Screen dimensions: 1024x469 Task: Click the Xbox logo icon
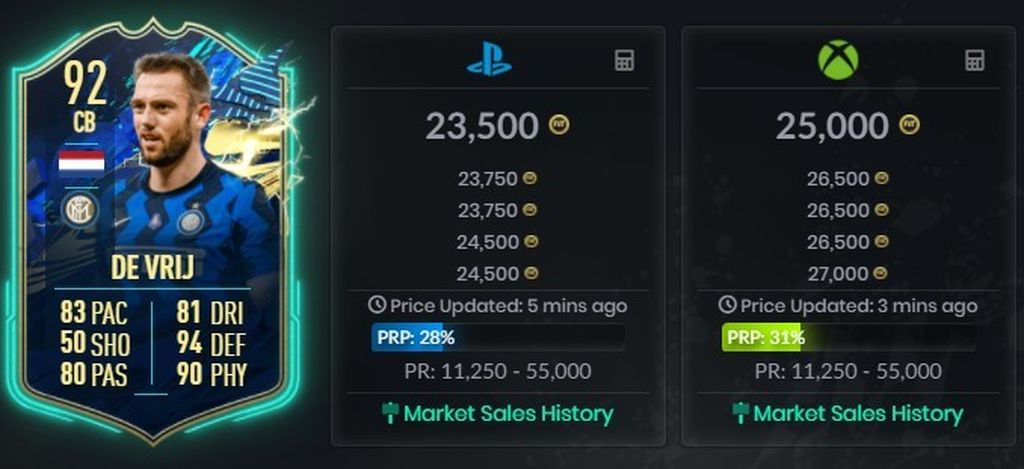coord(838,60)
